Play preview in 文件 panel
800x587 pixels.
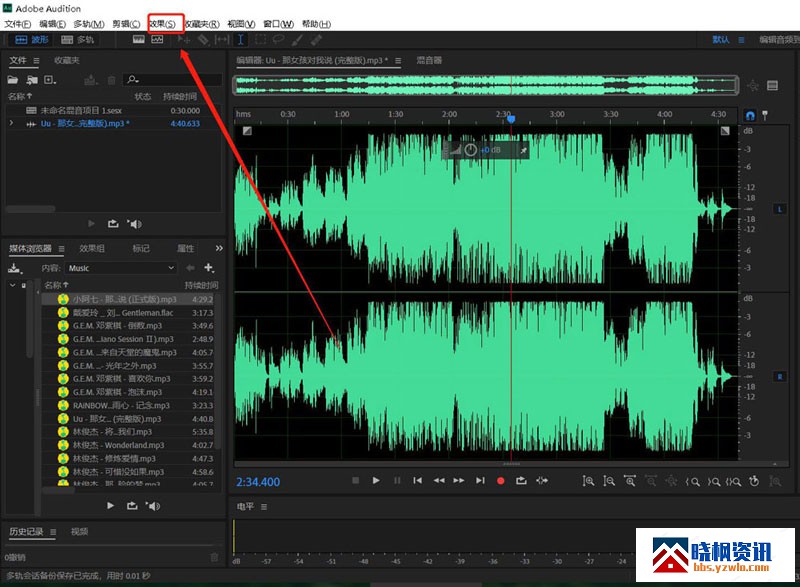click(91, 223)
